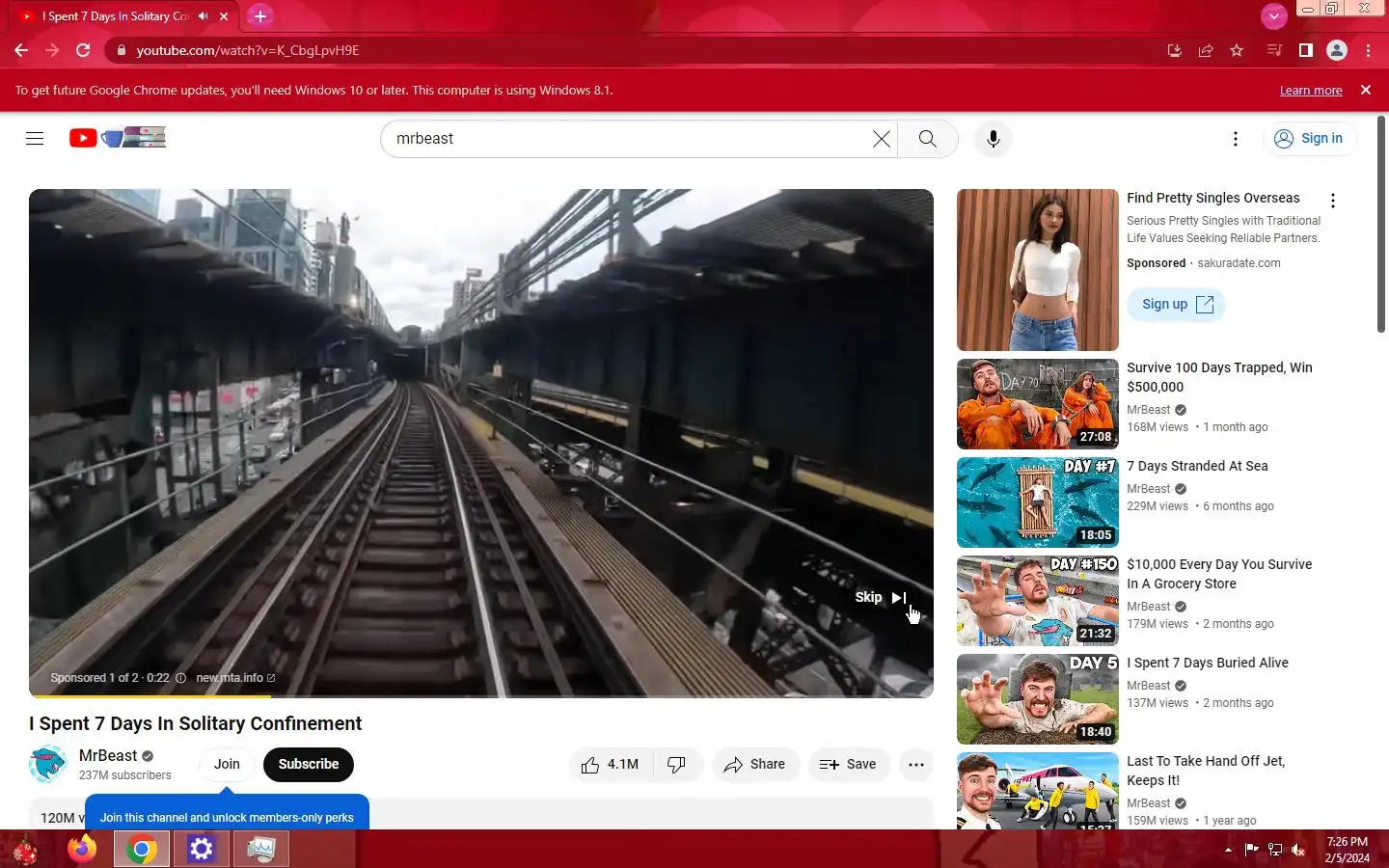
Task: Sign in to YouTube
Action: click(1309, 139)
